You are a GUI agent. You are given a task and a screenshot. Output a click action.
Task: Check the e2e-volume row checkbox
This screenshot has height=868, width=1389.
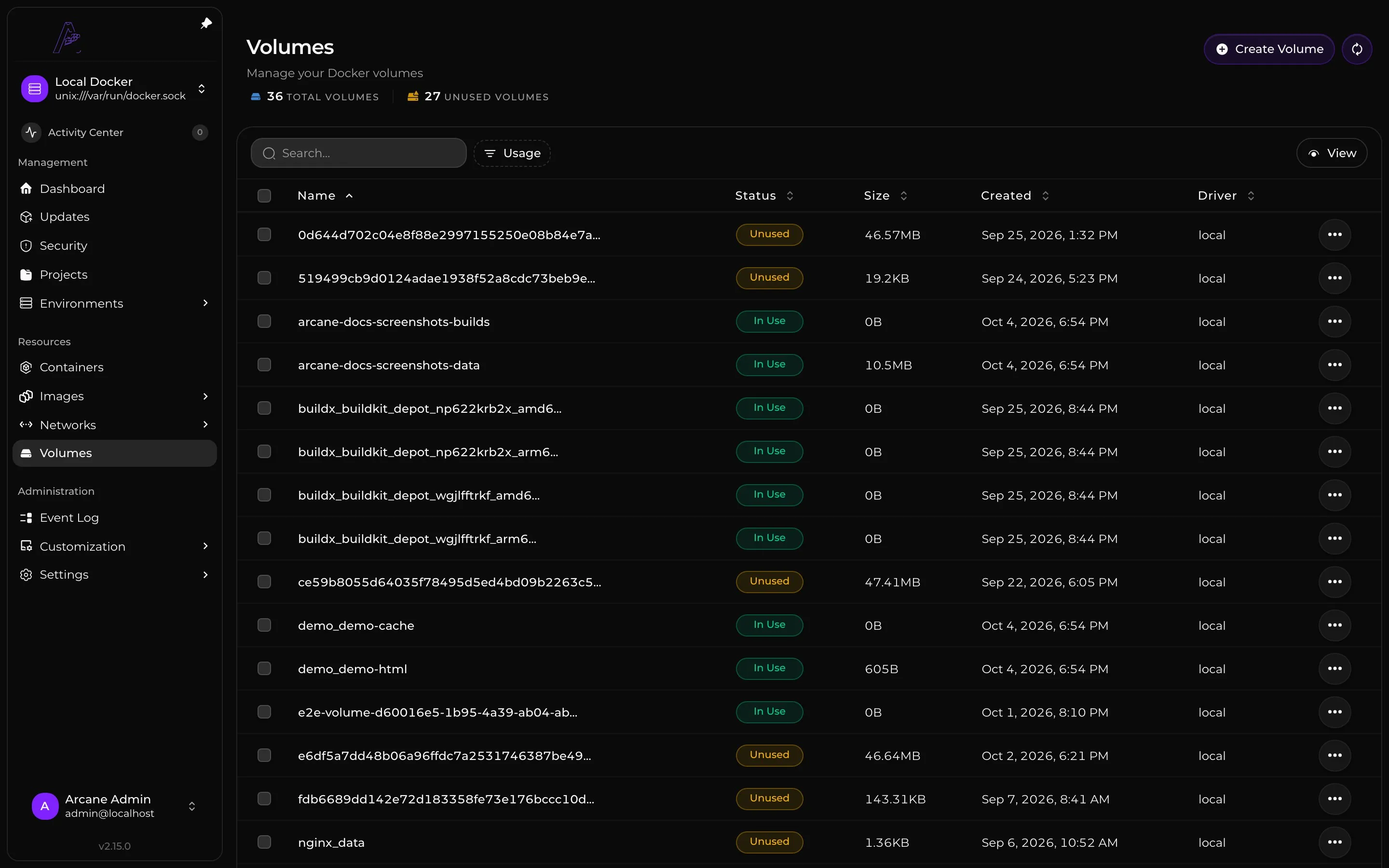[264, 712]
